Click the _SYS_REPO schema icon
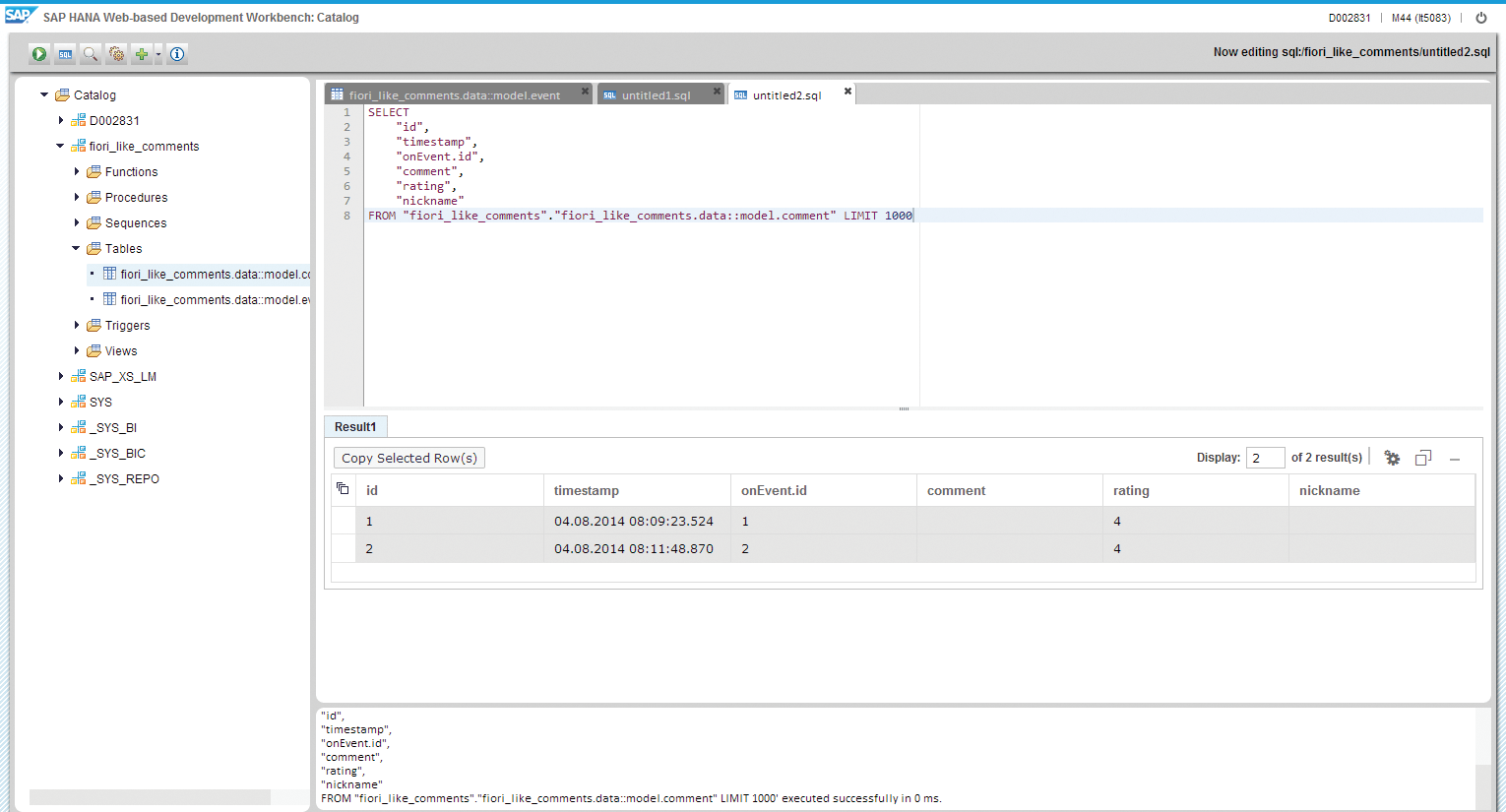This screenshot has height=812, width=1506. (79, 478)
